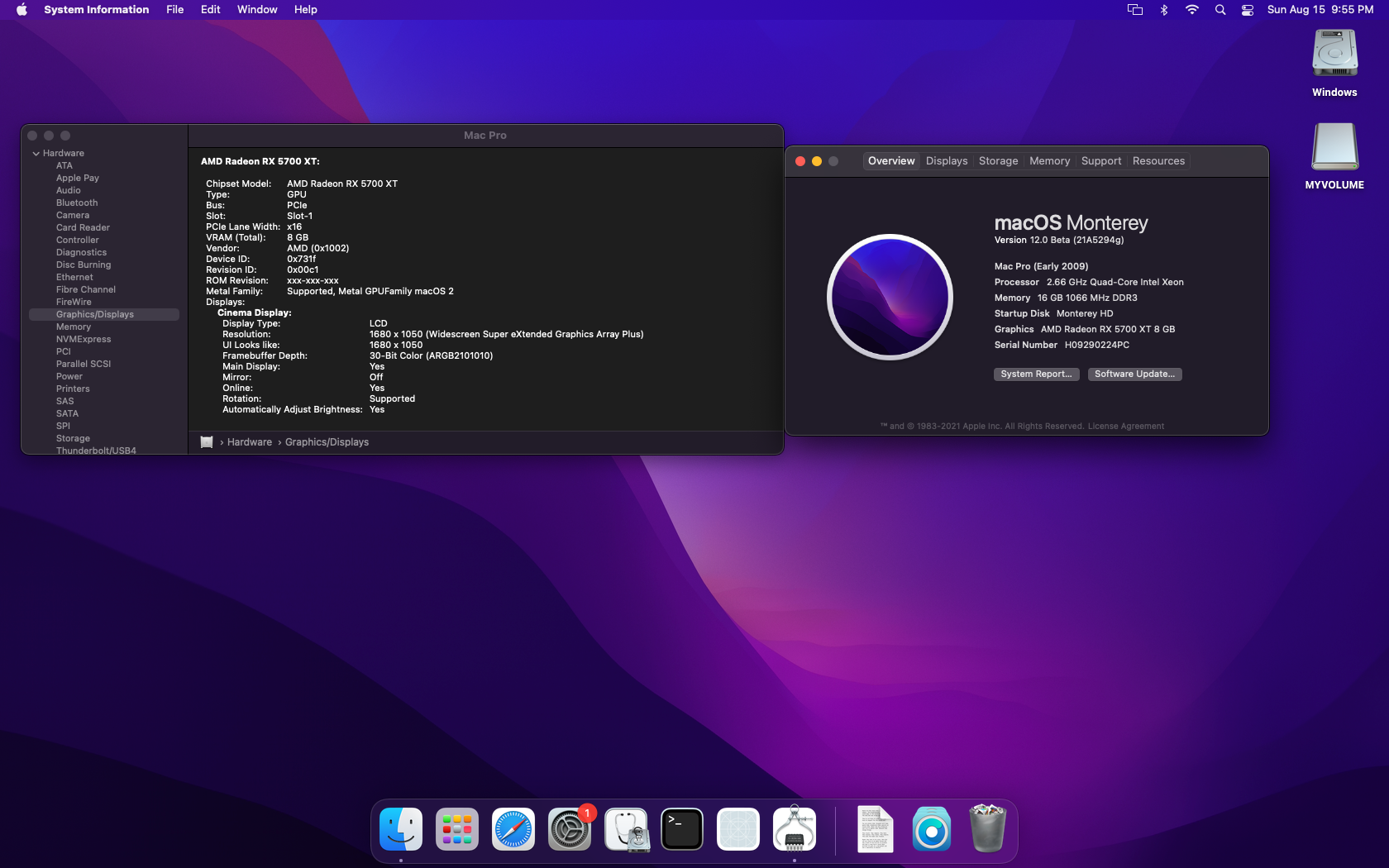The width and height of the screenshot is (1389, 868).
Task: Open the Help menu
Action: (x=306, y=10)
